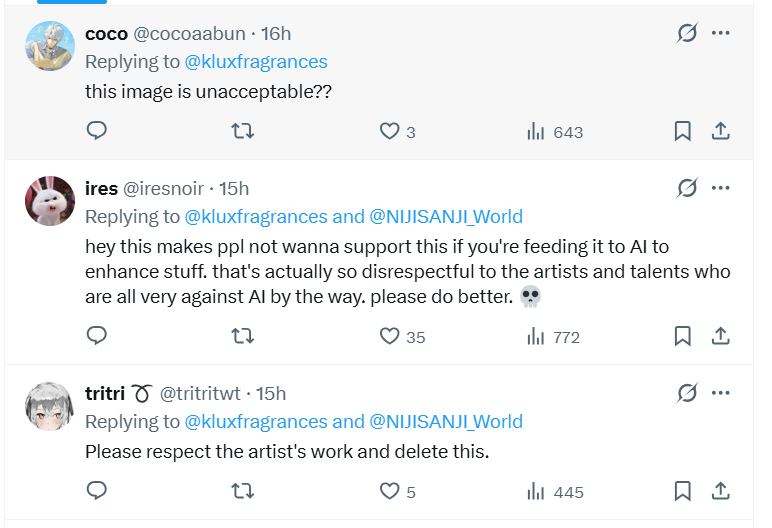Open ires profile via display name
Image resolution: width=772 pixels, height=528 pixels.
[x=101, y=188]
